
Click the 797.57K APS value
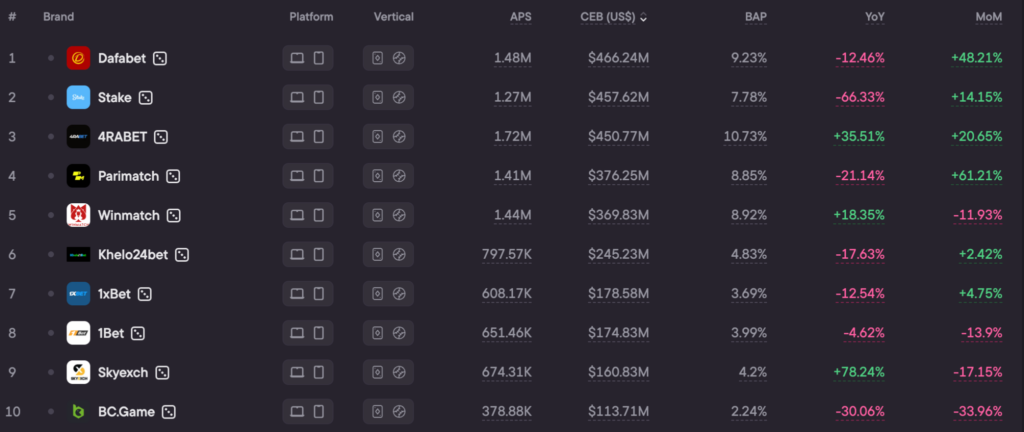click(506, 255)
